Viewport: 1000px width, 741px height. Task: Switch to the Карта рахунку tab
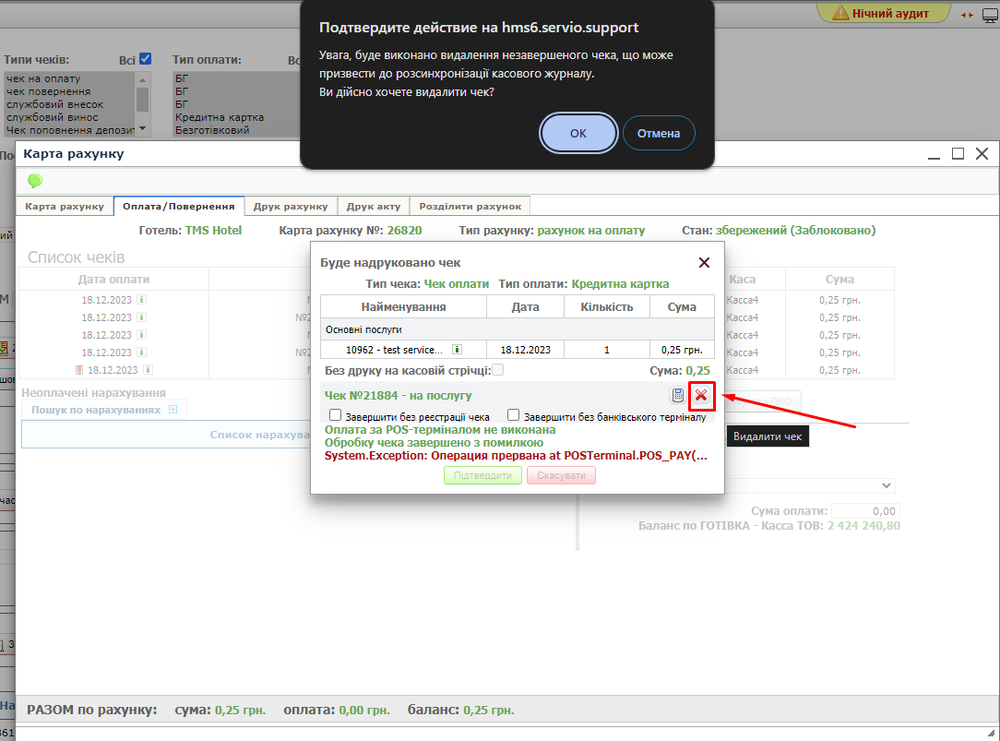[x=65, y=206]
